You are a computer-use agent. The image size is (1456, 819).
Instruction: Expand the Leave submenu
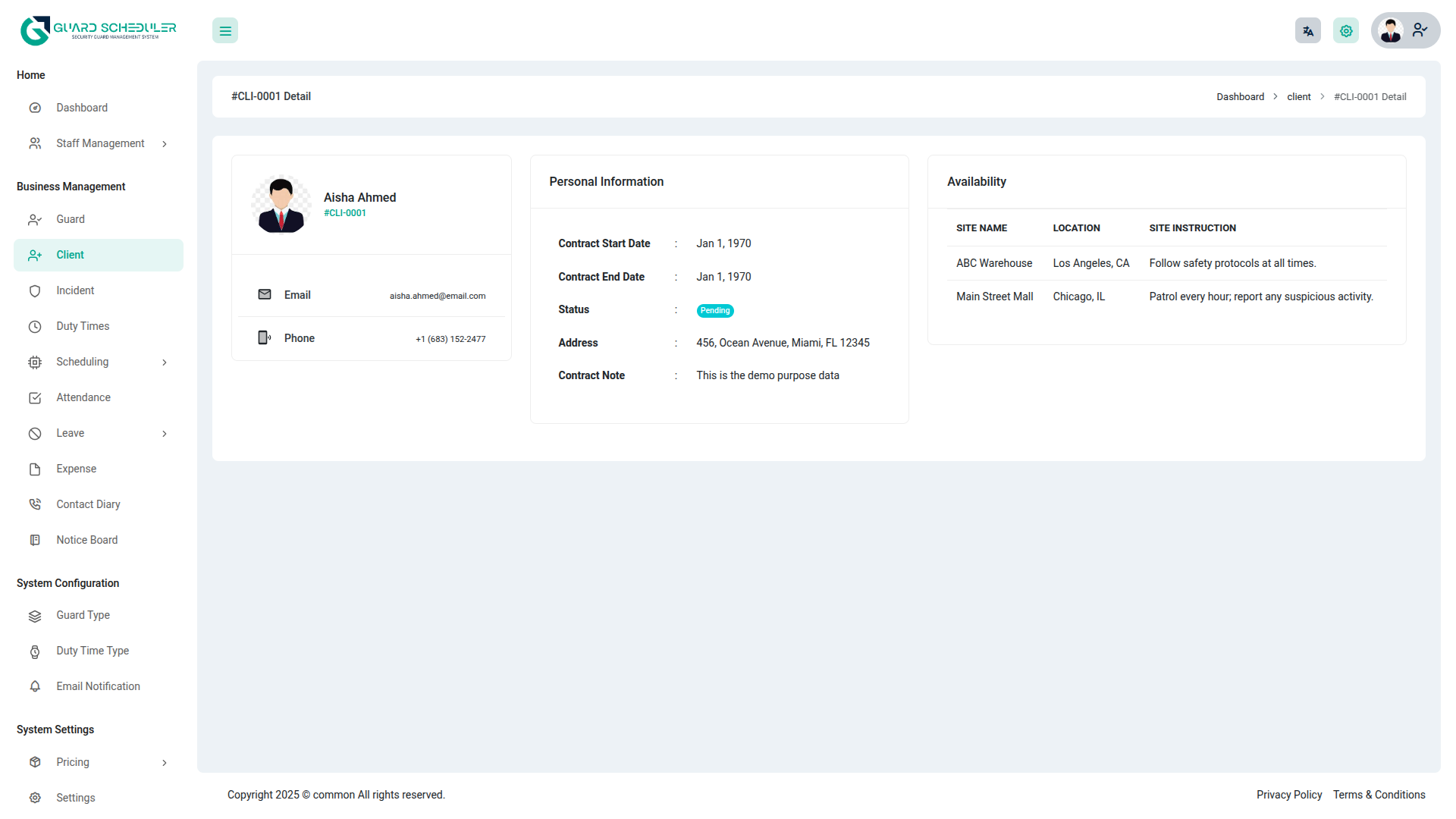coord(165,434)
